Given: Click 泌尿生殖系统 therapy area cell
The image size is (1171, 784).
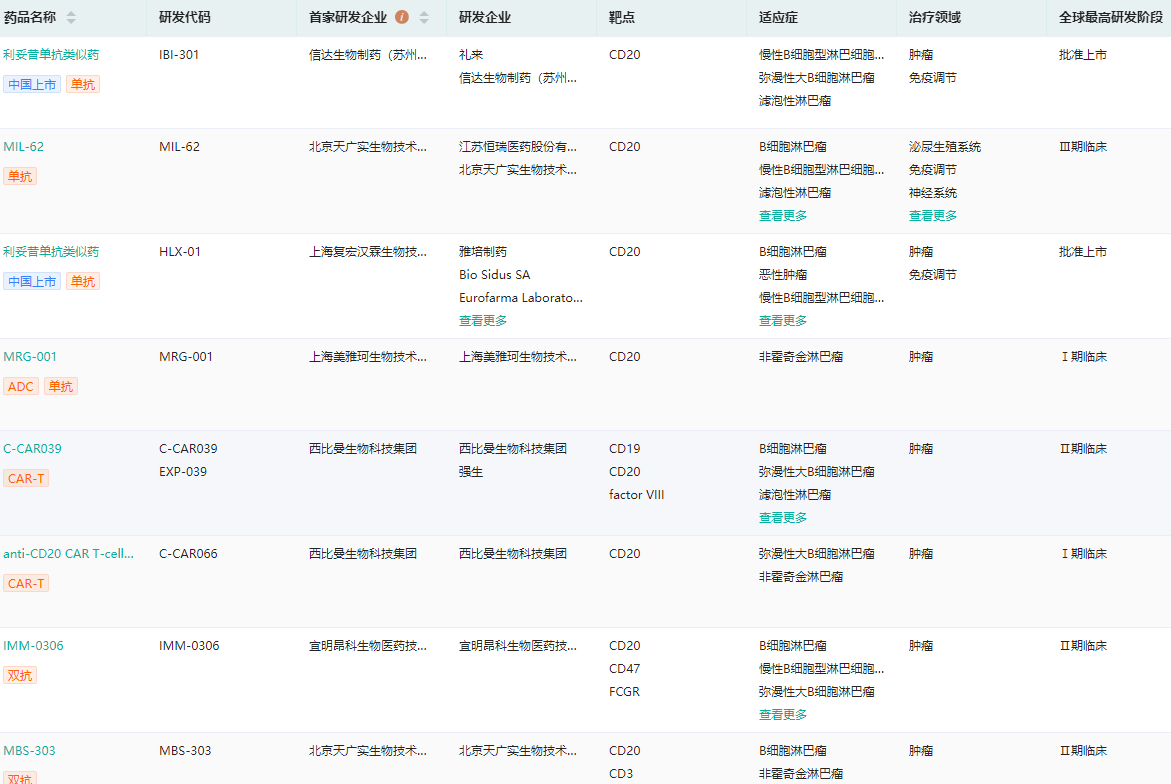Looking at the screenshot, I should [945, 147].
